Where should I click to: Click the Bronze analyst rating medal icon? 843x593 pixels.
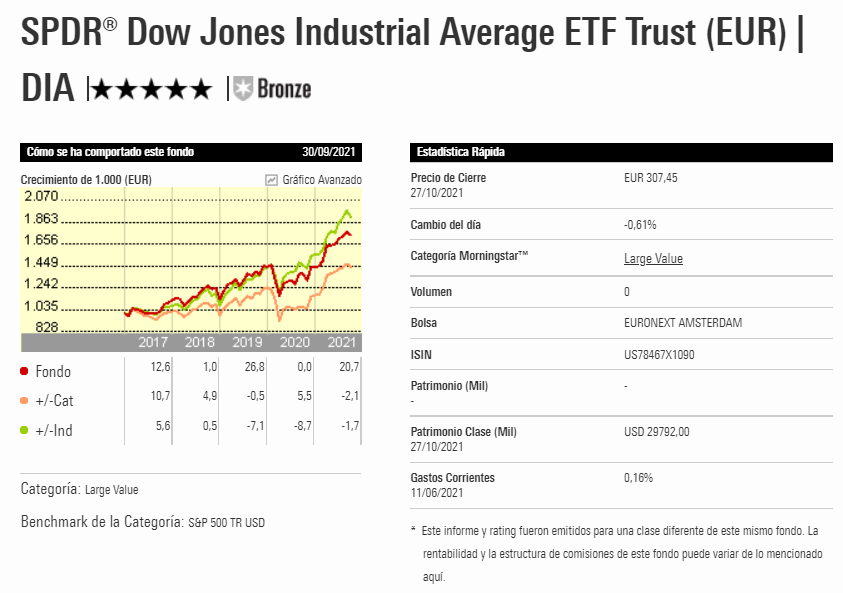[243, 89]
